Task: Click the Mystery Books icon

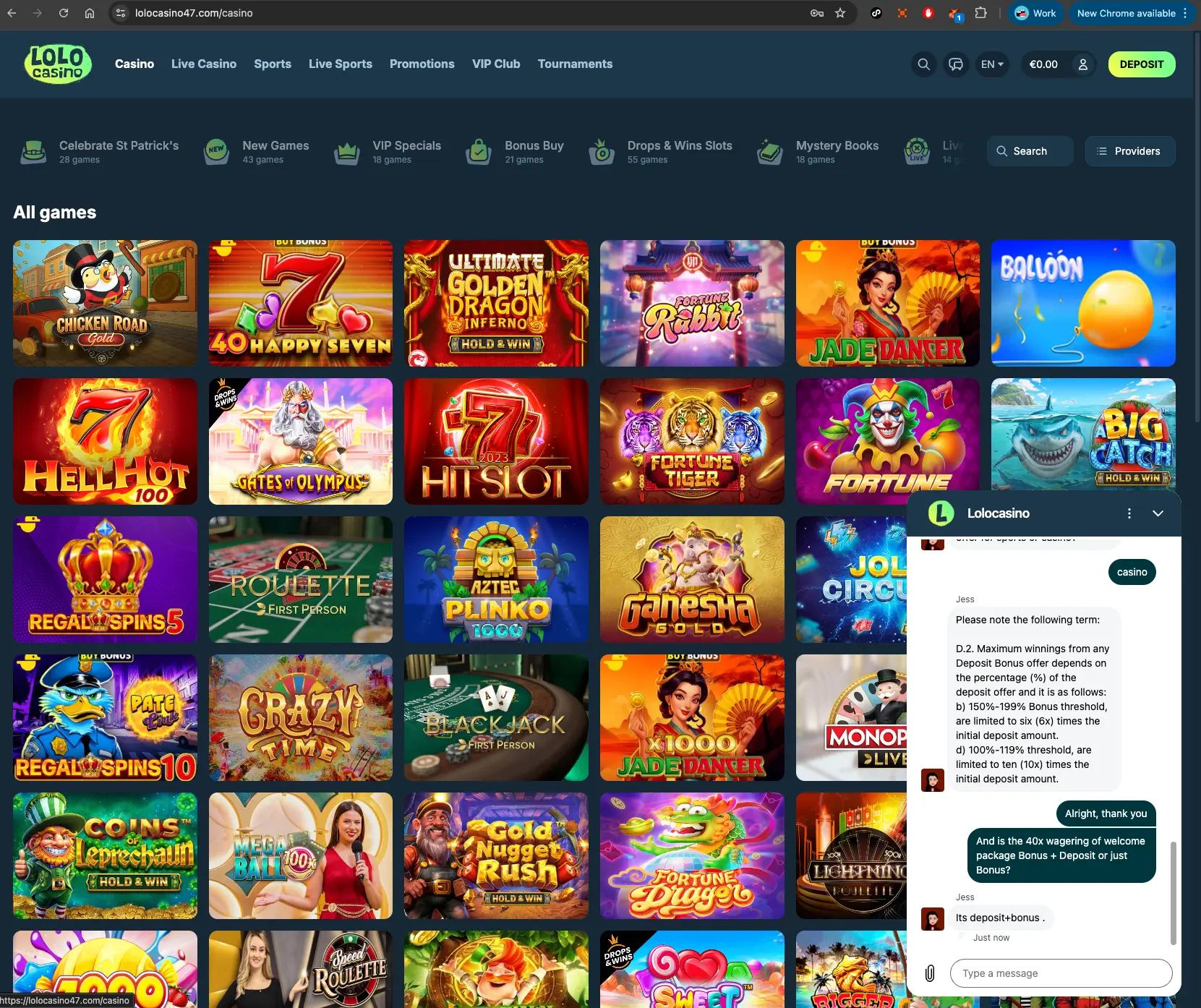Action: 770,151
